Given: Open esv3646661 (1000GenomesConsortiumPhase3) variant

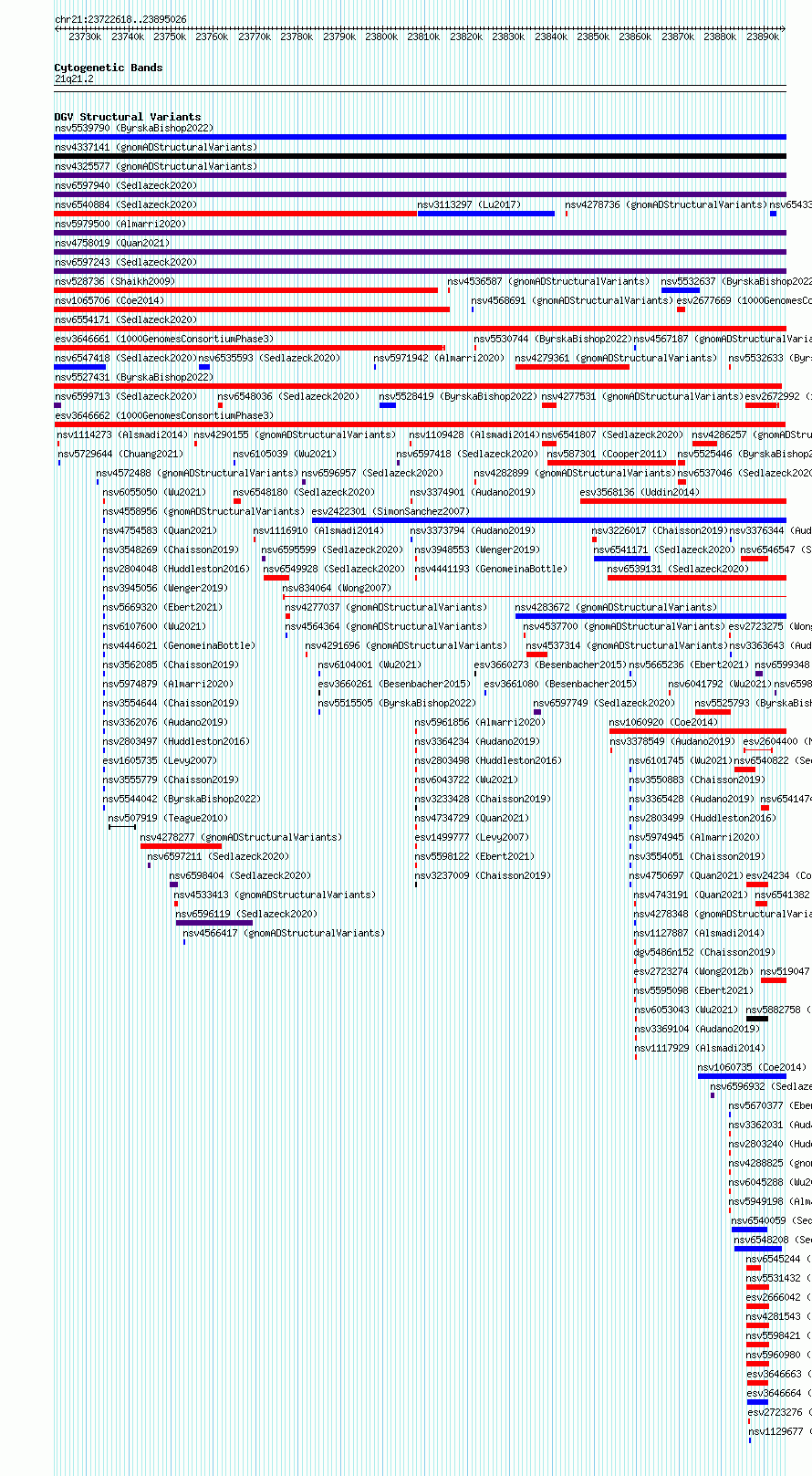Looking at the screenshot, I should (163, 339).
